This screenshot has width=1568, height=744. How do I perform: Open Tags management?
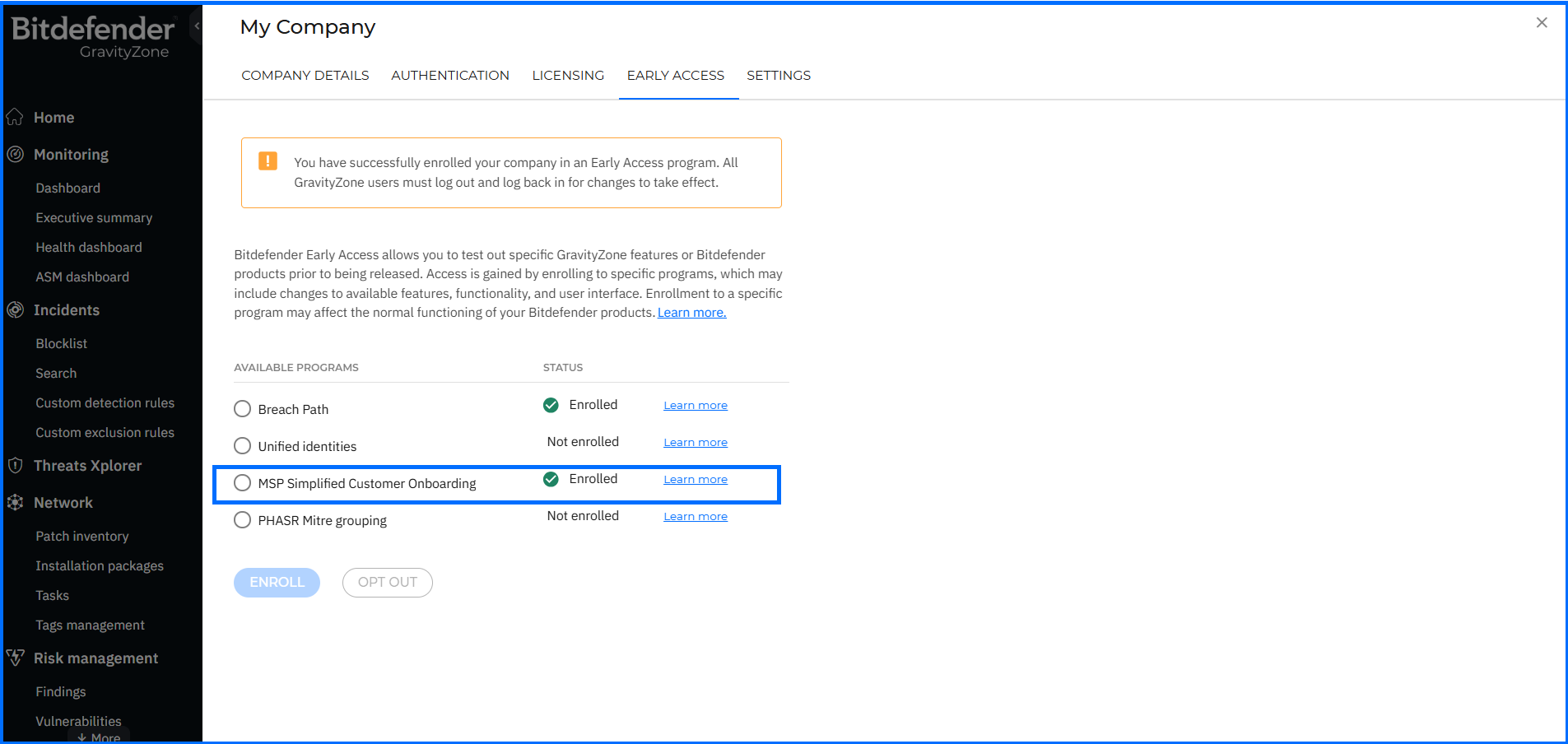(x=91, y=625)
